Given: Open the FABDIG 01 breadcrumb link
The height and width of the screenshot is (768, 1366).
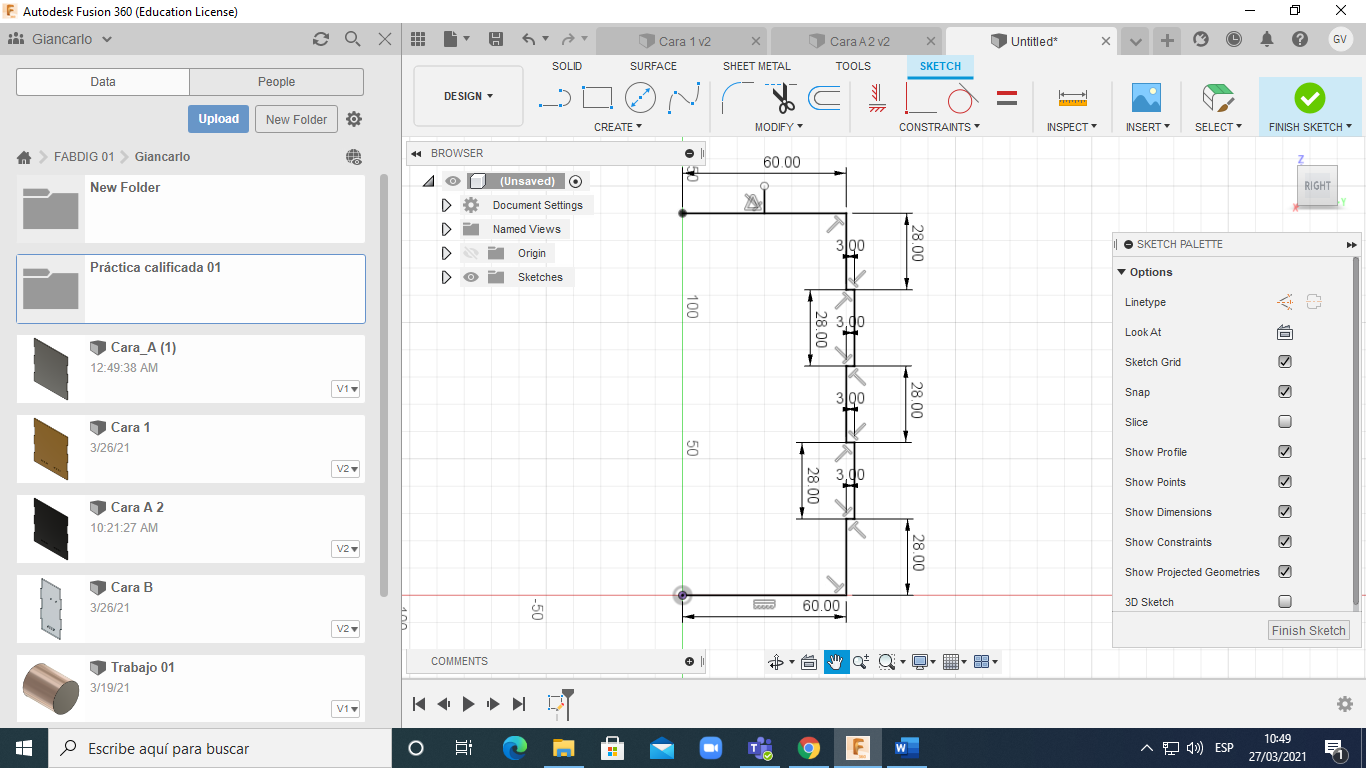Looking at the screenshot, I should [x=84, y=157].
